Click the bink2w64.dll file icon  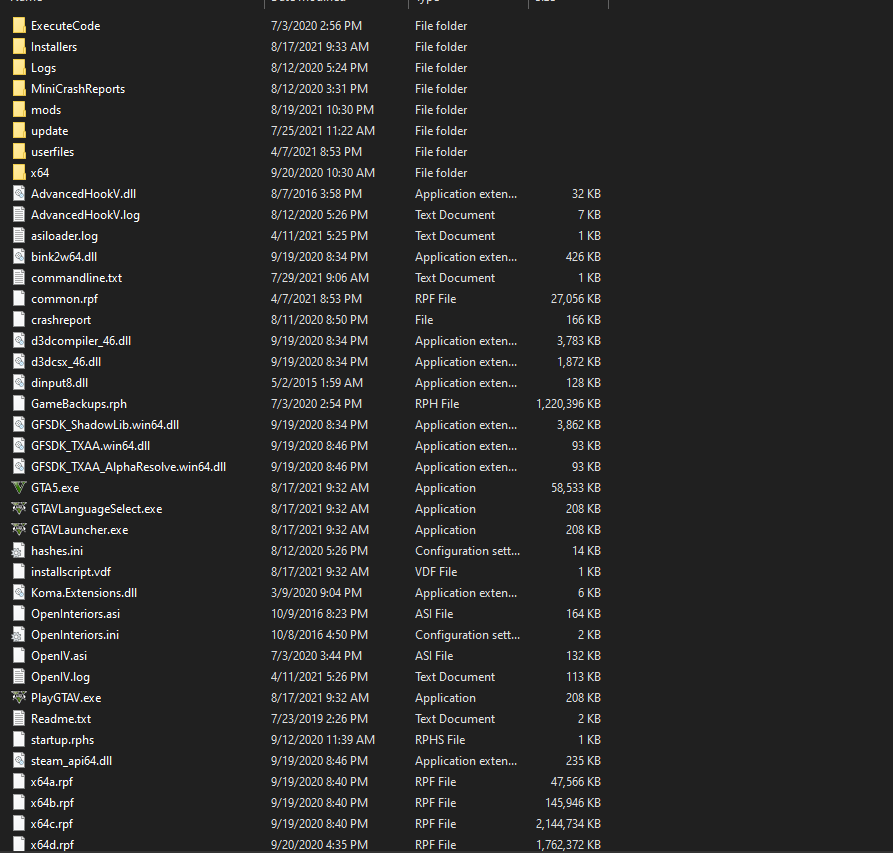click(19, 257)
